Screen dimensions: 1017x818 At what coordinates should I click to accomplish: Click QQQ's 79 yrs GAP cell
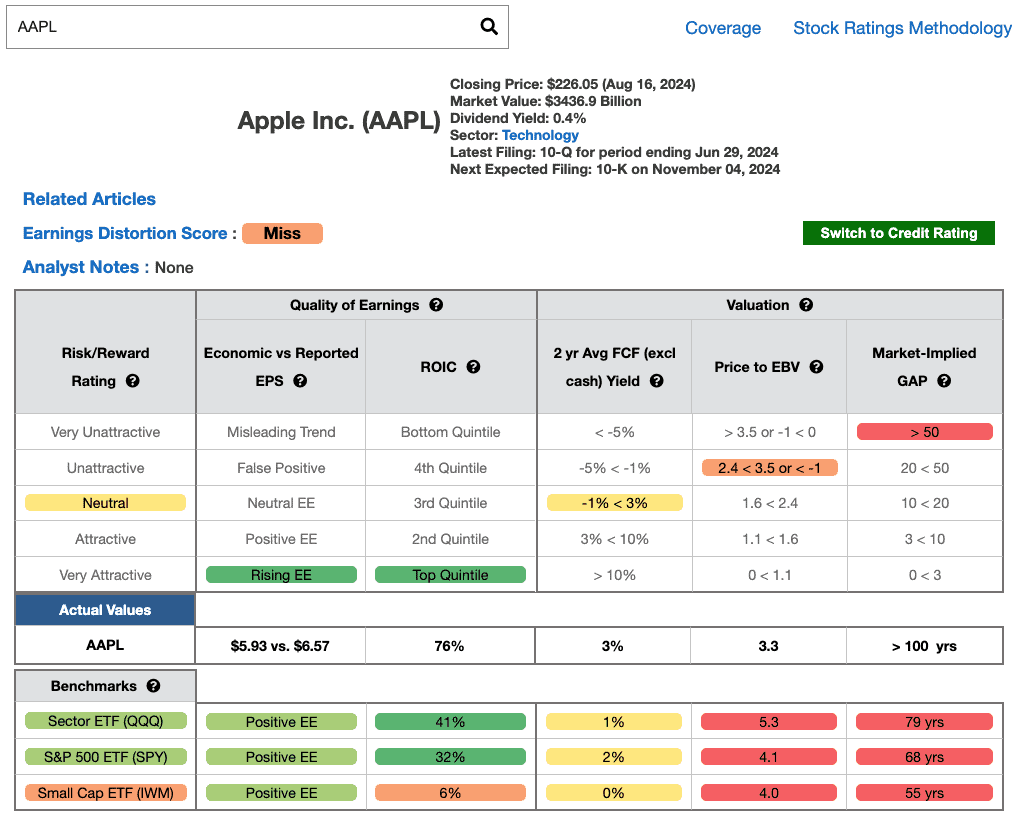[925, 722]
